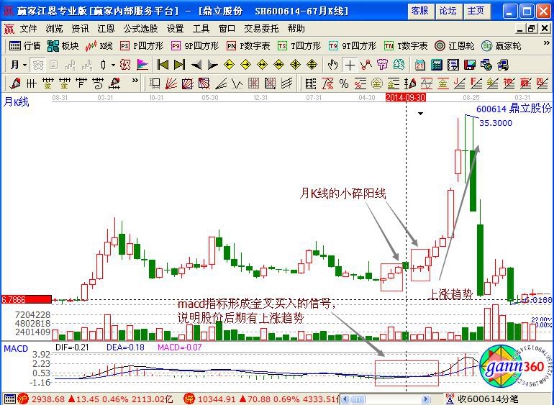
Task: Jump to first bar playback icon
Action: tap(163, 65)
